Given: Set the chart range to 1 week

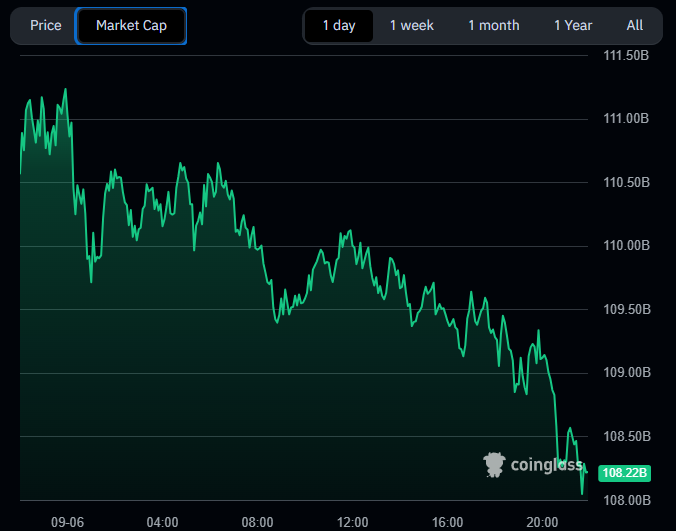Looking at the screenshot, I should 412,26.
